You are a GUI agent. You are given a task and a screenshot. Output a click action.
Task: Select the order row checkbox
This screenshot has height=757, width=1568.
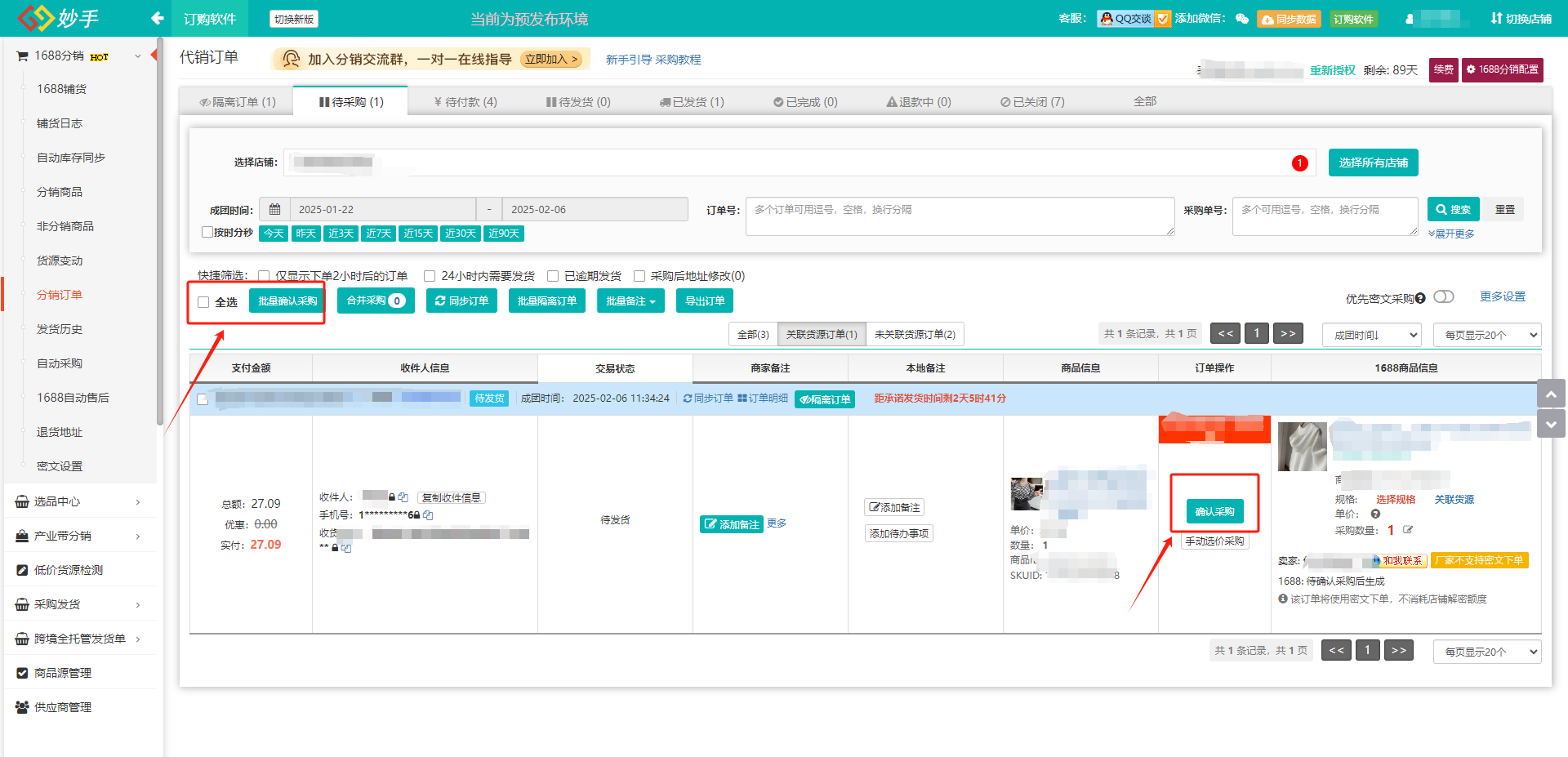tap(203, 399)
